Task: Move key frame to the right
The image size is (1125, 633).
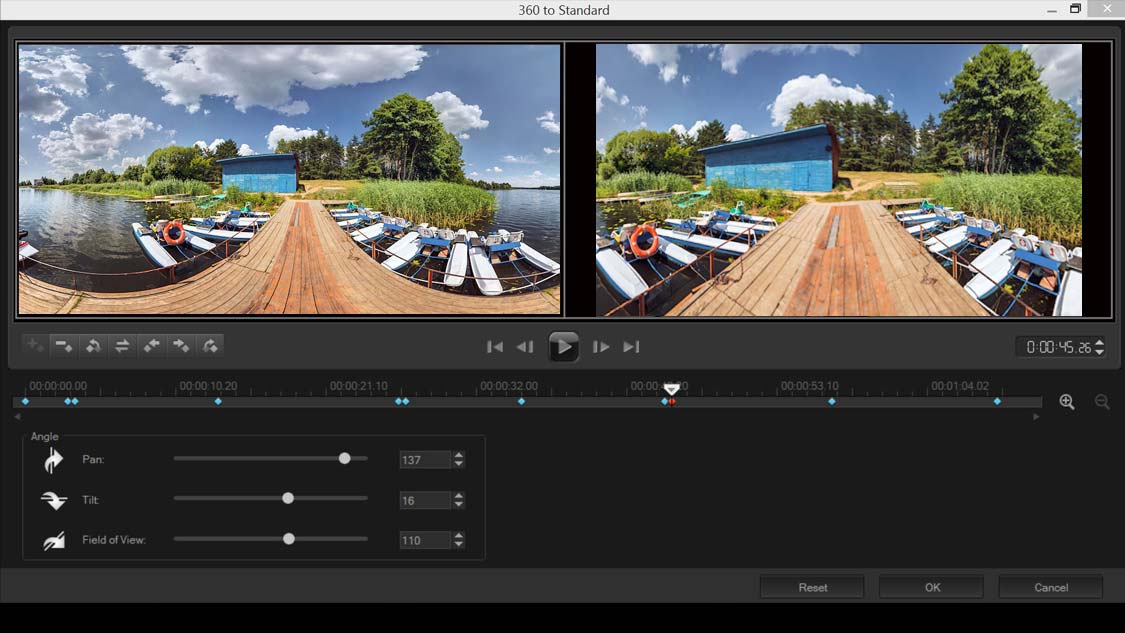Action: point(181,346)
